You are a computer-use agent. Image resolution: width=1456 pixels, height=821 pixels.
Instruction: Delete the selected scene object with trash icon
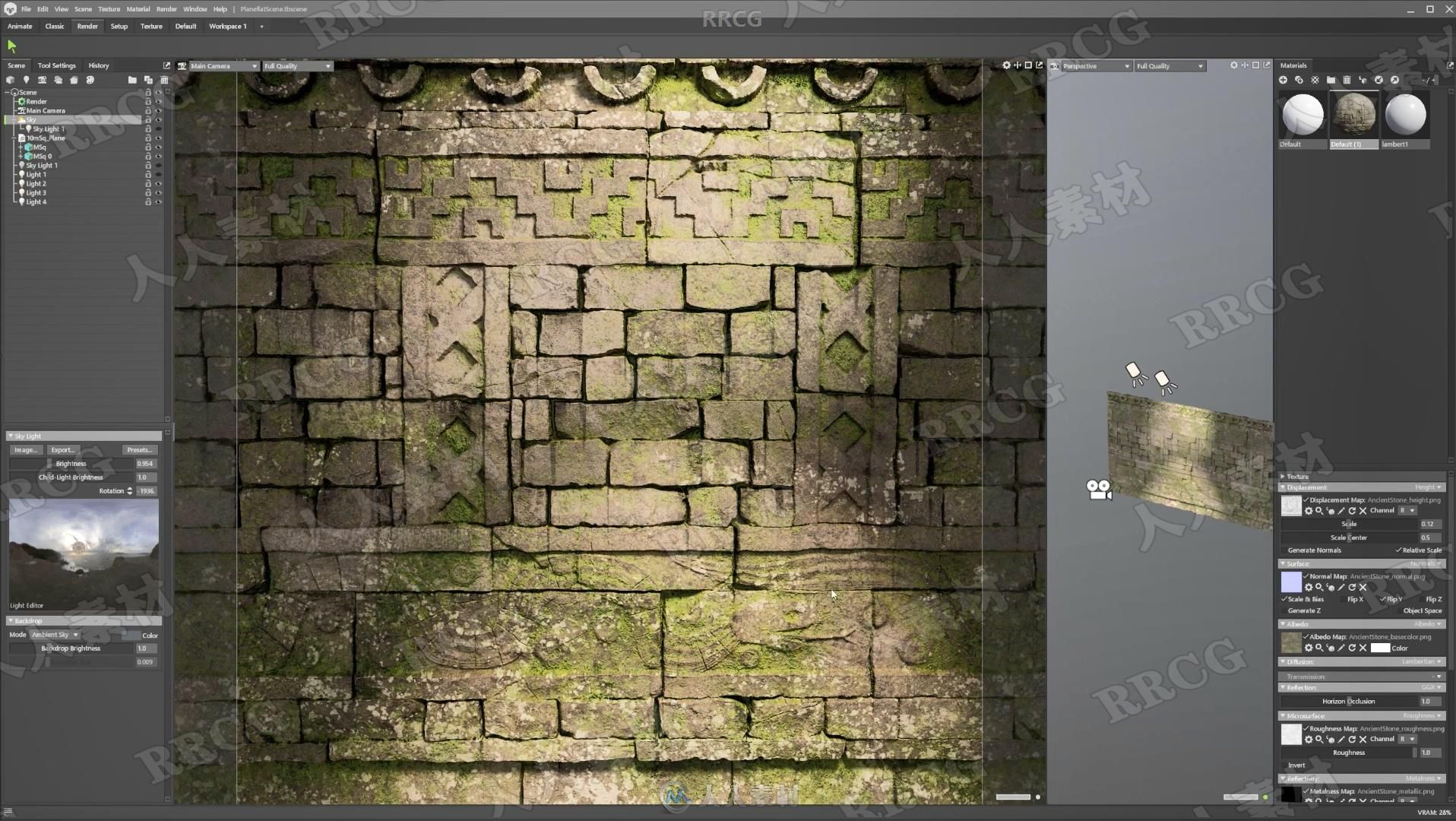(163, 80)
